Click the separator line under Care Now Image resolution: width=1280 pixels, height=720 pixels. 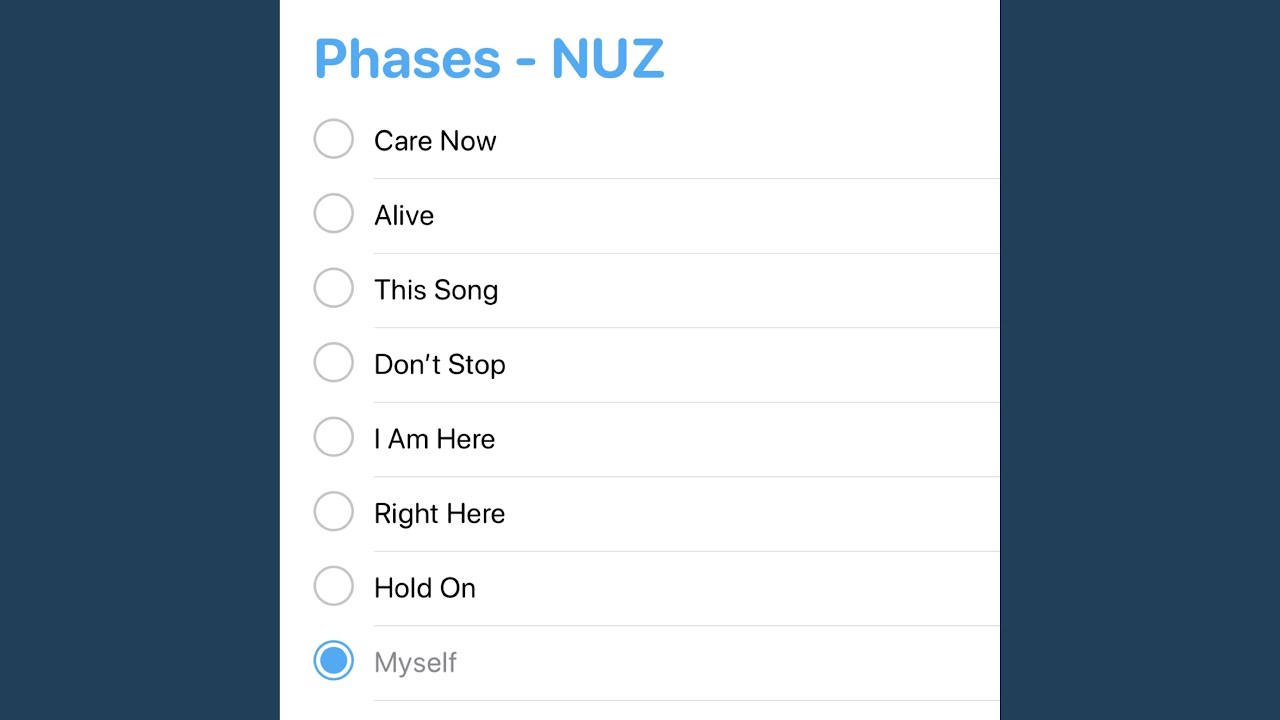pyautogui.click(x=686, y=178)
